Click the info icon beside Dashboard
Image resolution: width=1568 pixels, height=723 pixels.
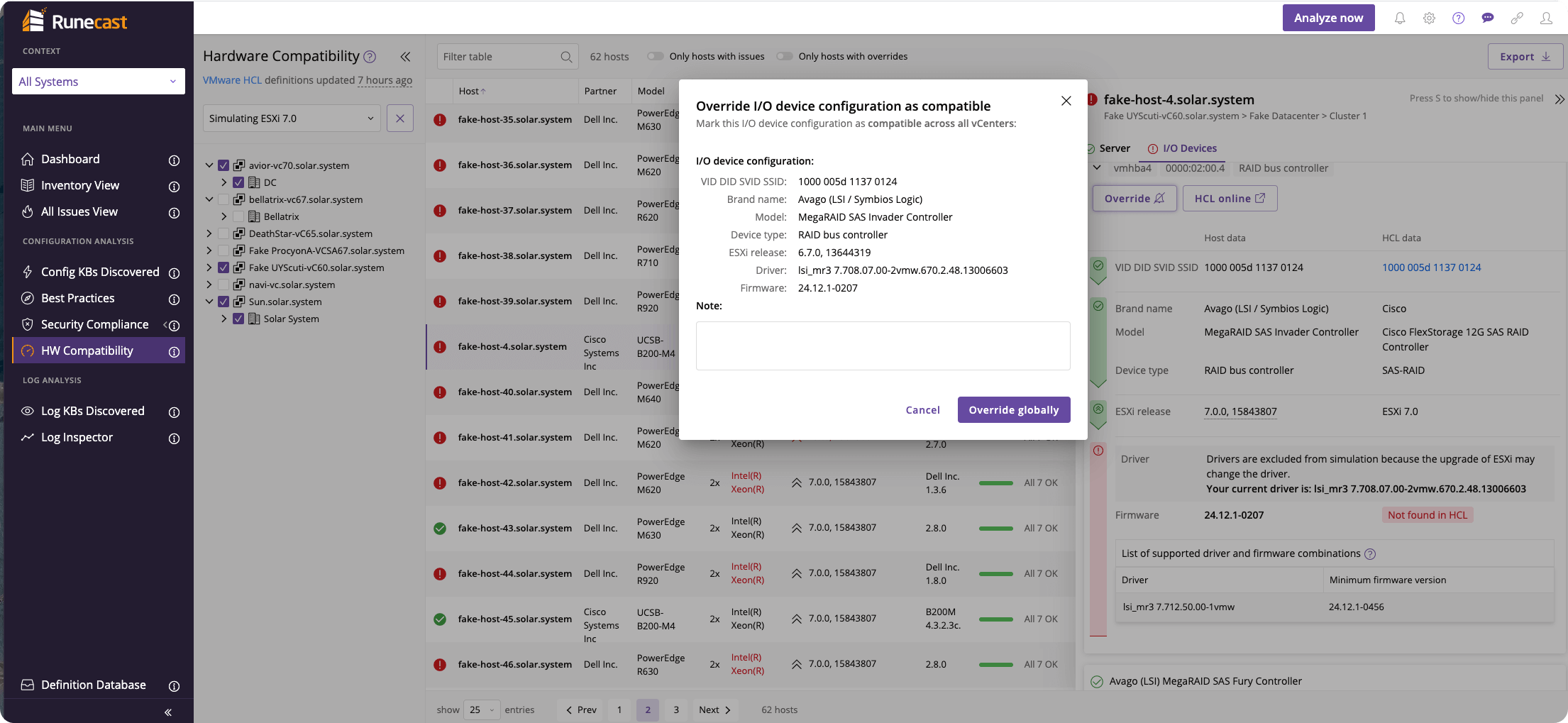pos(174,160)
